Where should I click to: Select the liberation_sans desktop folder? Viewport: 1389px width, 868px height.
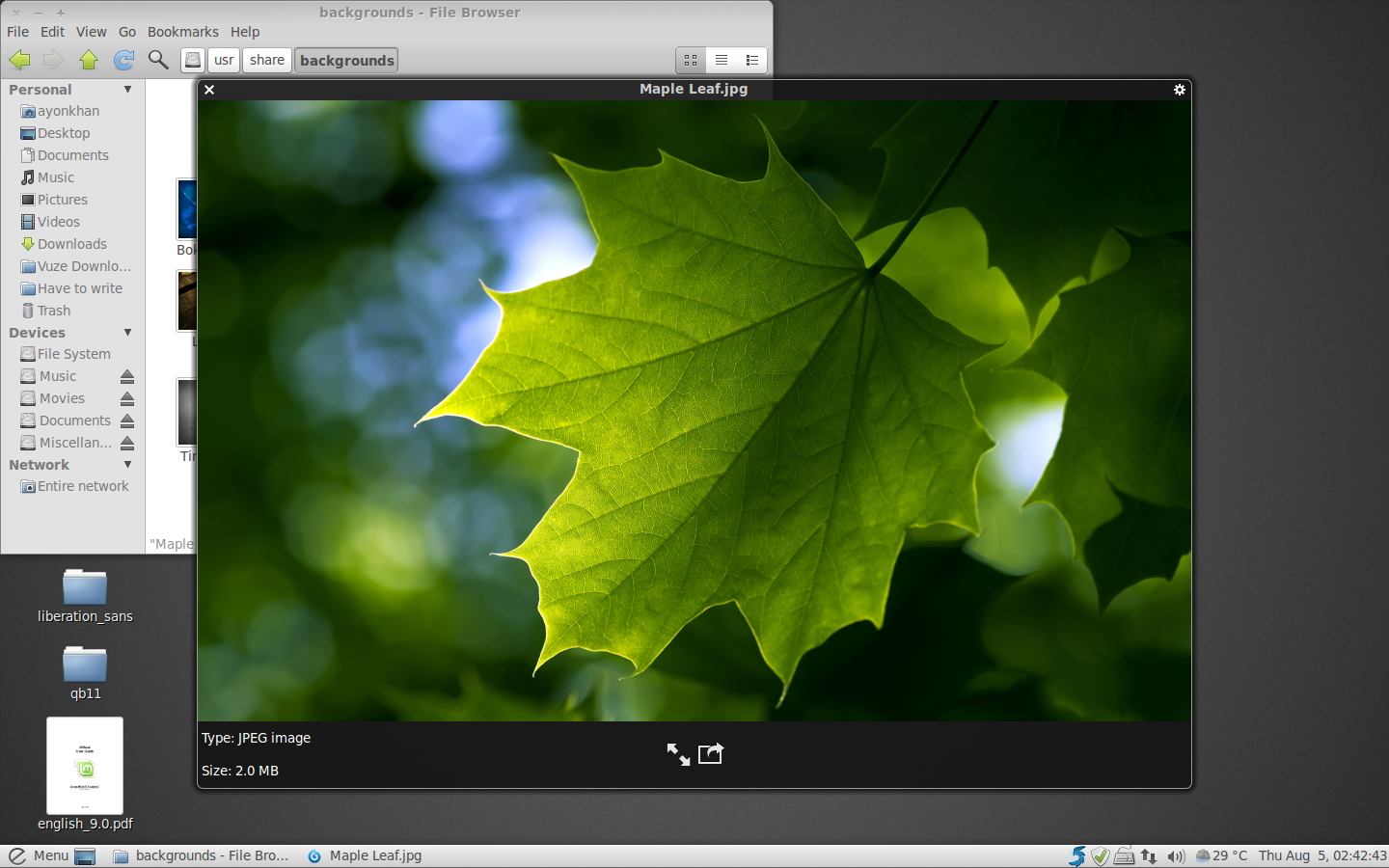pyautogui.click(x=85, y=595)
